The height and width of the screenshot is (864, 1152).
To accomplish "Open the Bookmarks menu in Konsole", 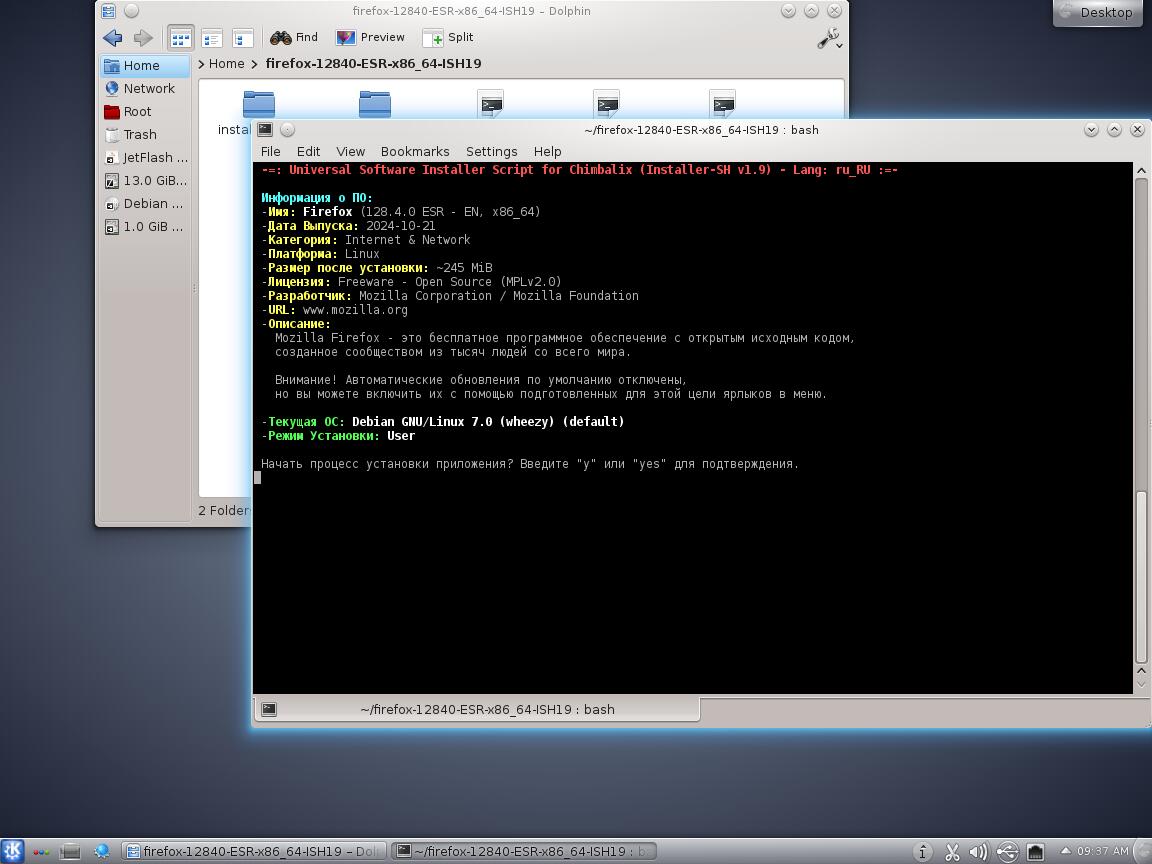I will click(x=414, y=152).
